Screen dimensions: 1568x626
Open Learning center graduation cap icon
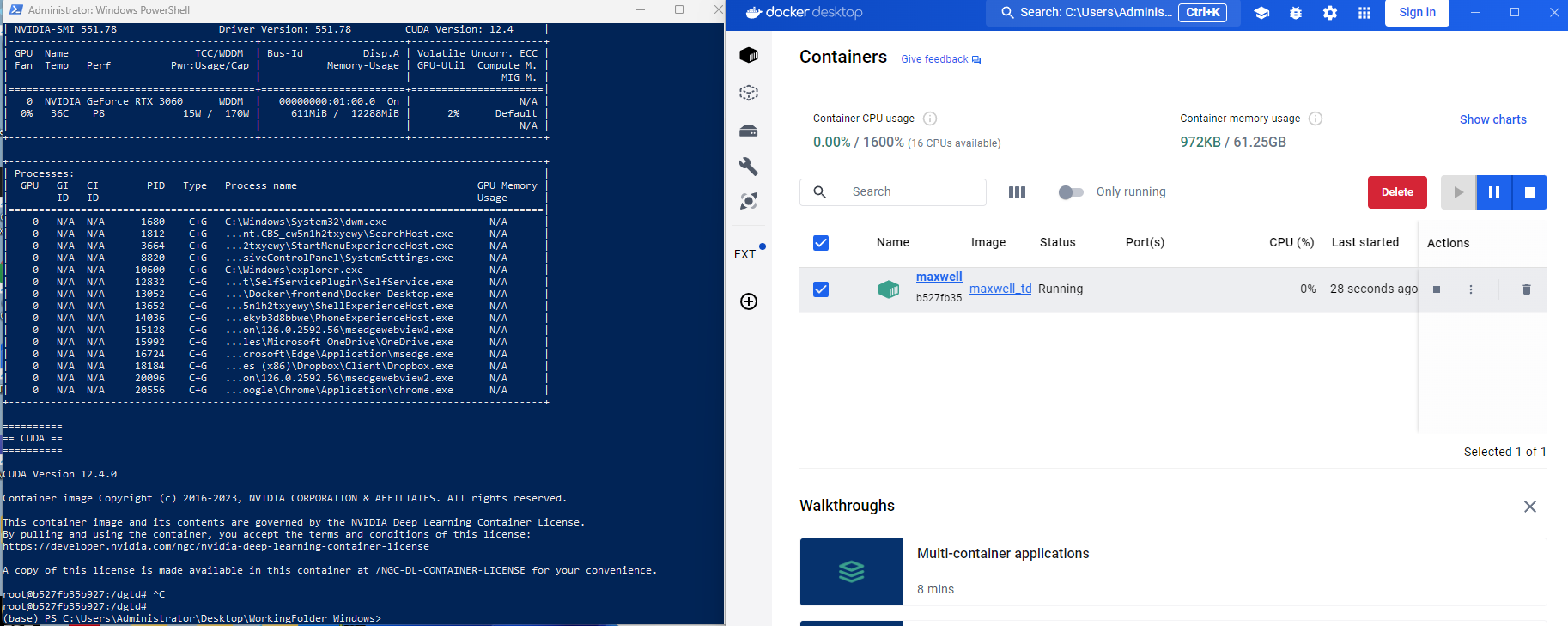(x=1261, y=13)
